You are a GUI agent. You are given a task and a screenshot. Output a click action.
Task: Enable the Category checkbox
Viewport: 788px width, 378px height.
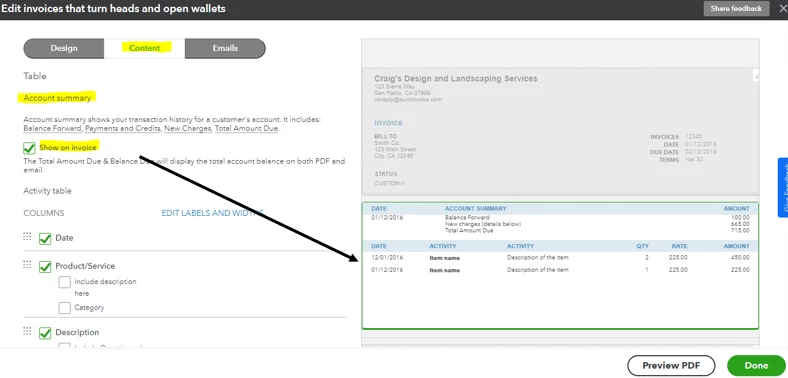click(x=64, y=308)
